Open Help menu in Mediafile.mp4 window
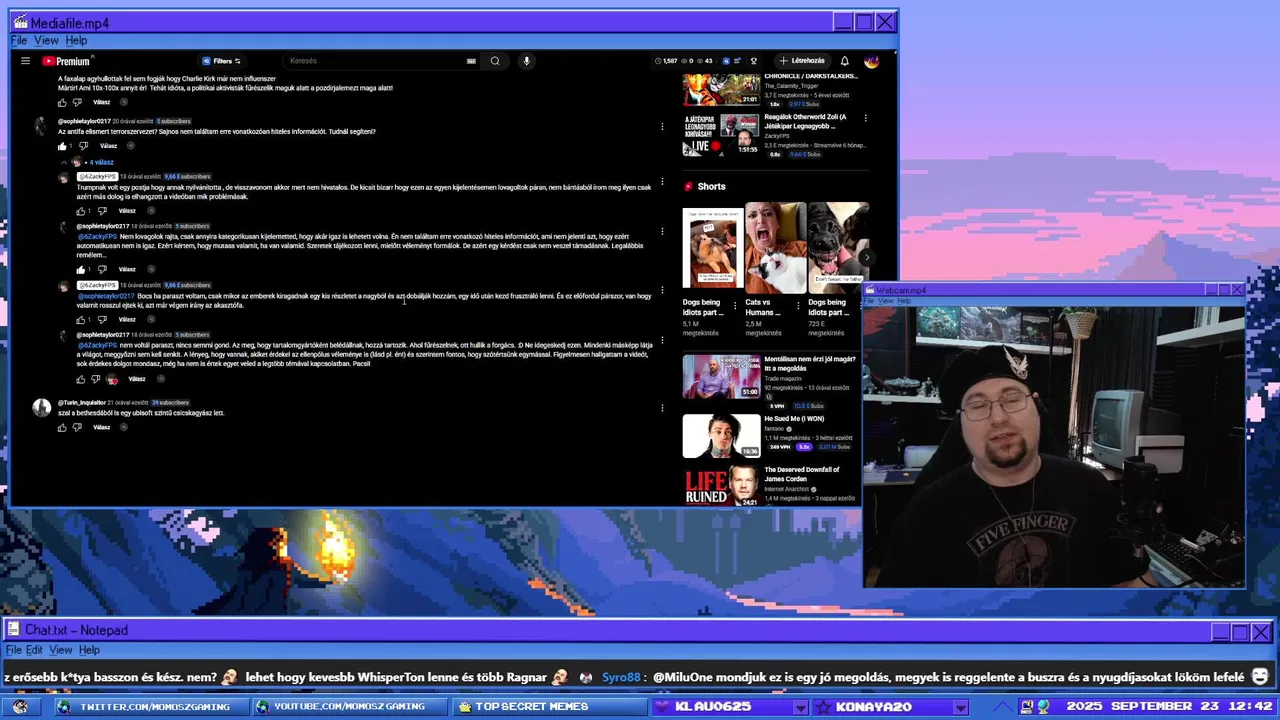Viewport: 1280px width, 720px height. 76,40
